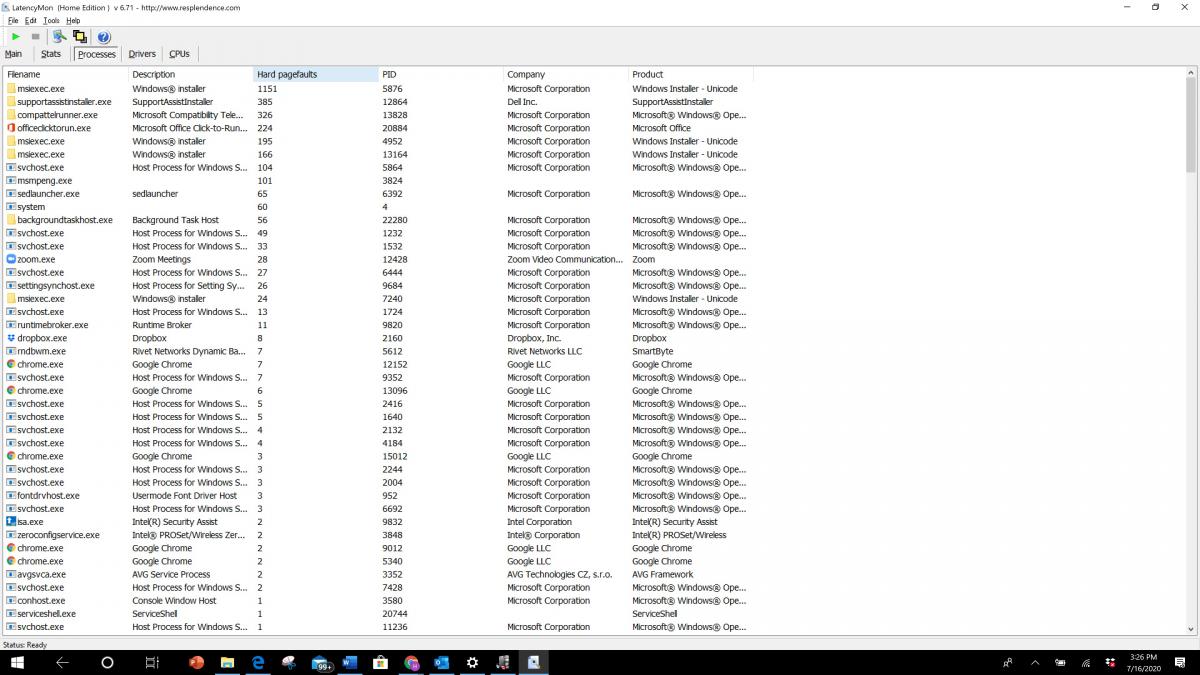Image resolution: width=1200 pixels, height=675 pixels.
Task: Click the icon beside isa.exe
Action: 11,522
